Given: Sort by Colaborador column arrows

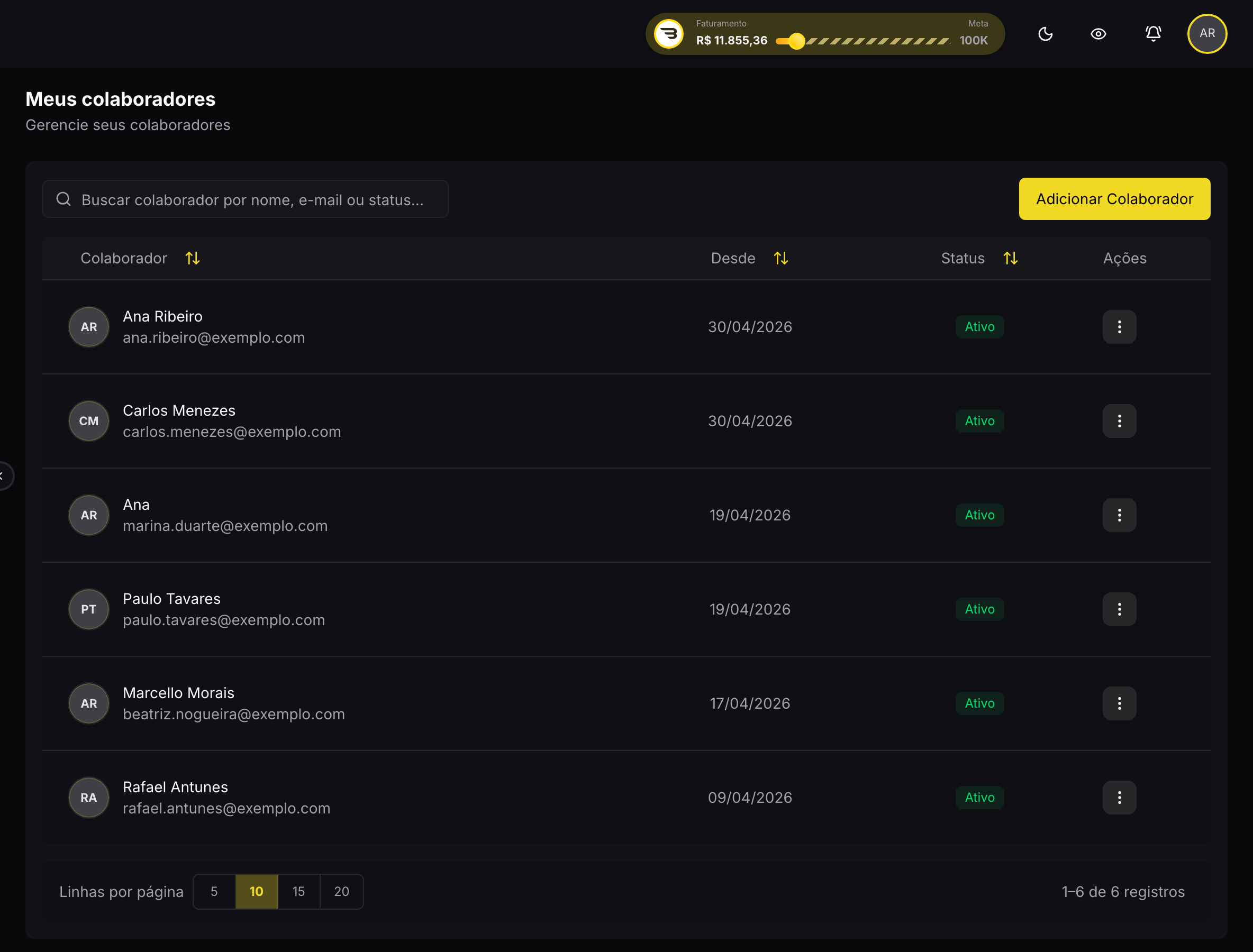Looking at the screenshot, I should coord(193,259).
